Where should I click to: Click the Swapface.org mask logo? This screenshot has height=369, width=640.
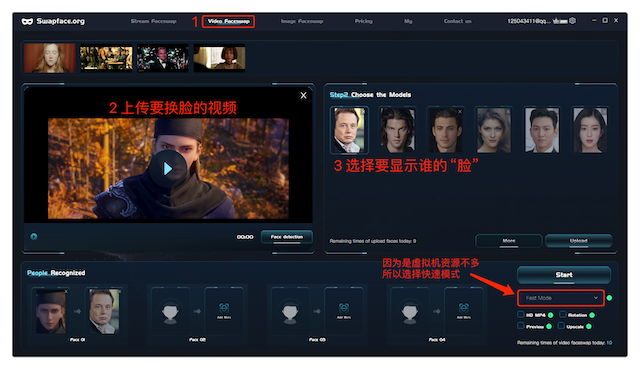pyautogui.click(x=27, y=21)
